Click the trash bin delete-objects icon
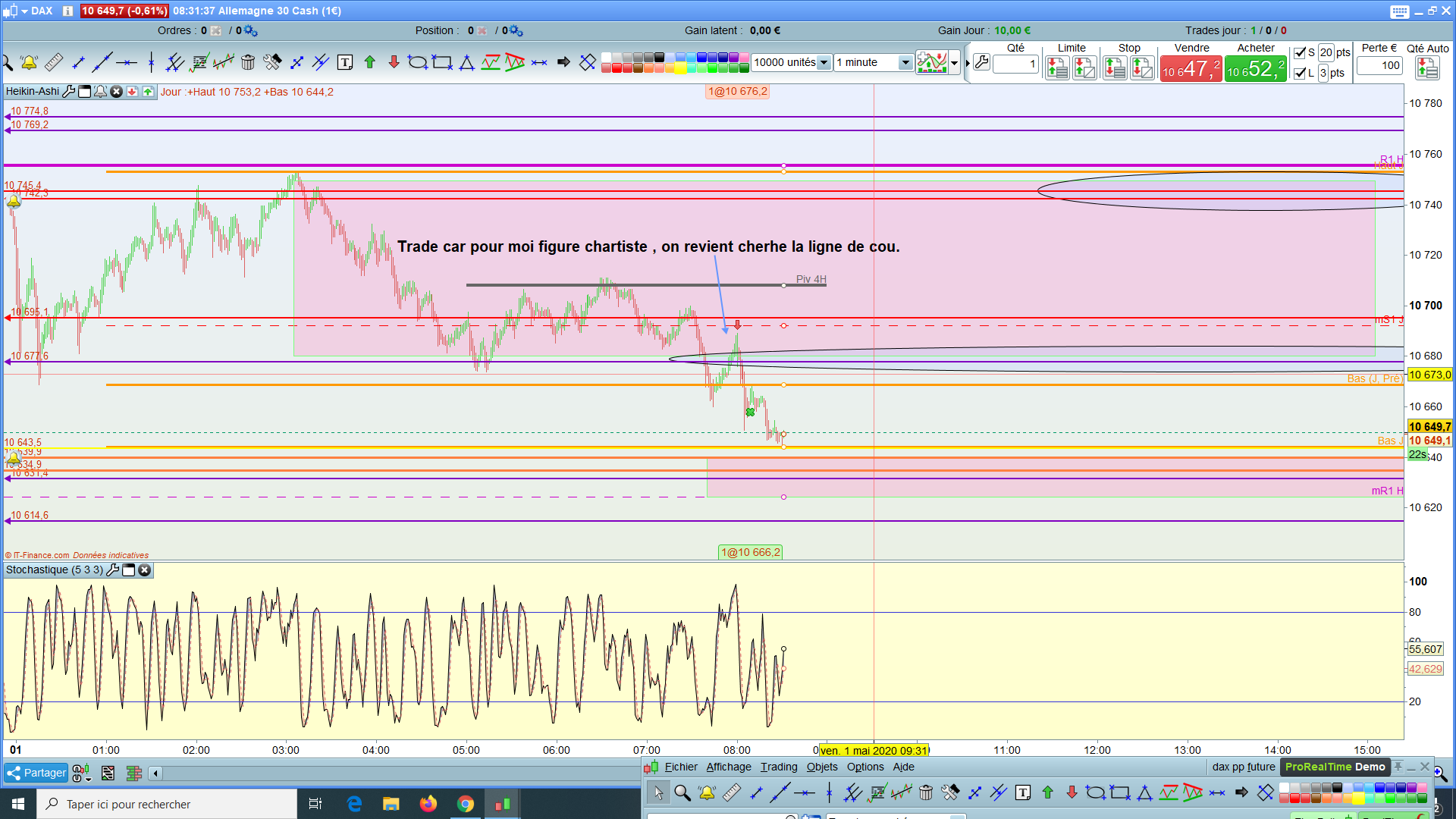Viewport: 1456px width, 819px height. tap(248, 63)
